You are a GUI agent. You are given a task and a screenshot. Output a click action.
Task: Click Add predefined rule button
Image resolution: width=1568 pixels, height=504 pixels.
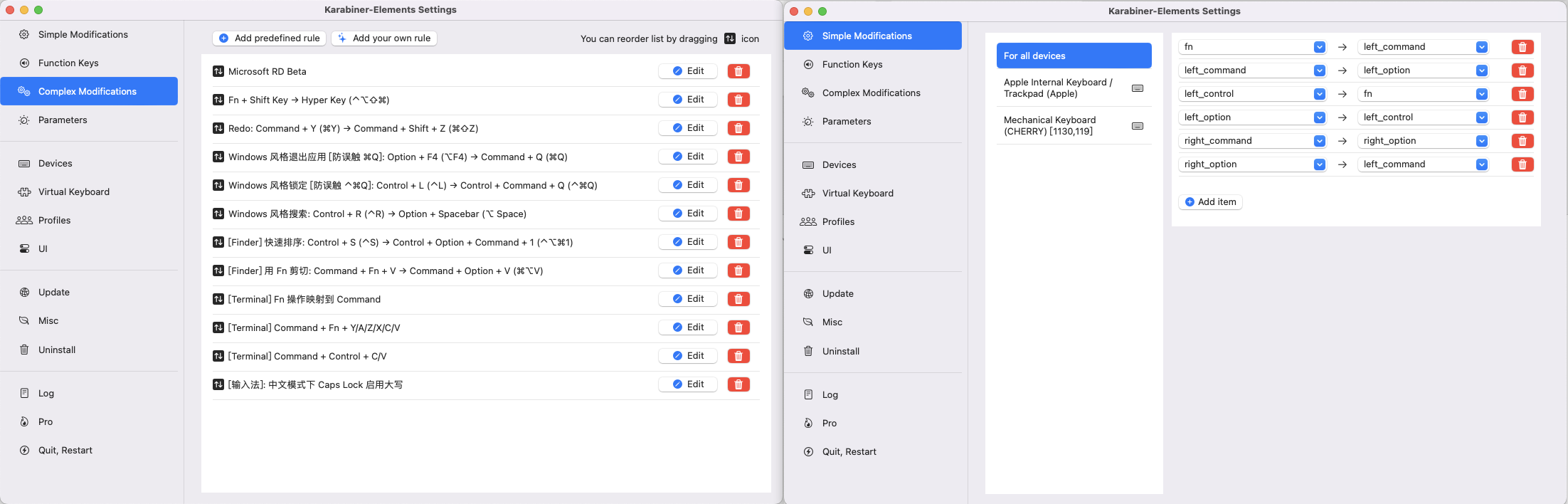pyautogui.click(x=270, y=38)
